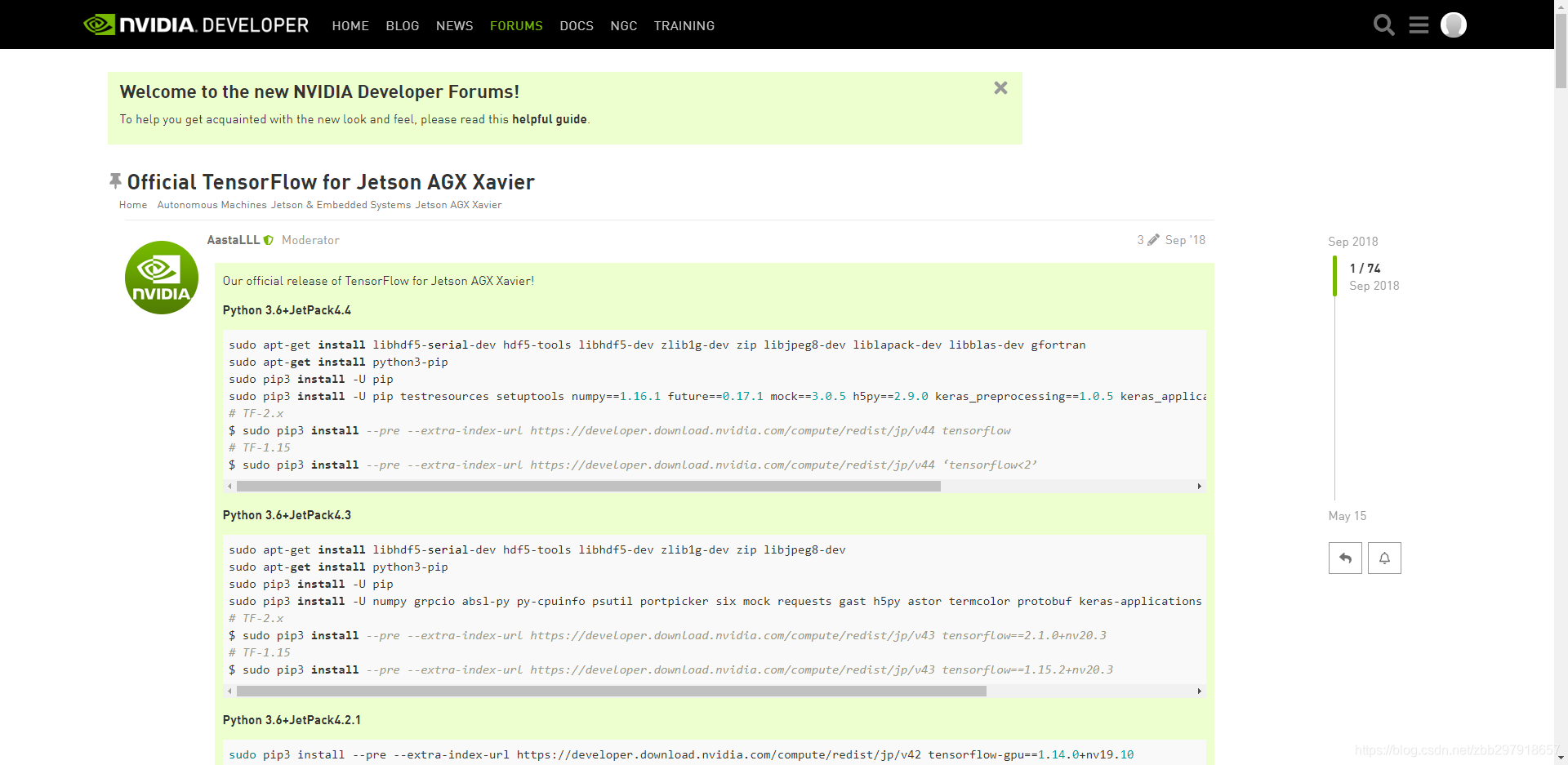Viewport: 1568px width, 765px height.
Task: Open post edit history pencil icon
Action: pos(1153,240)
